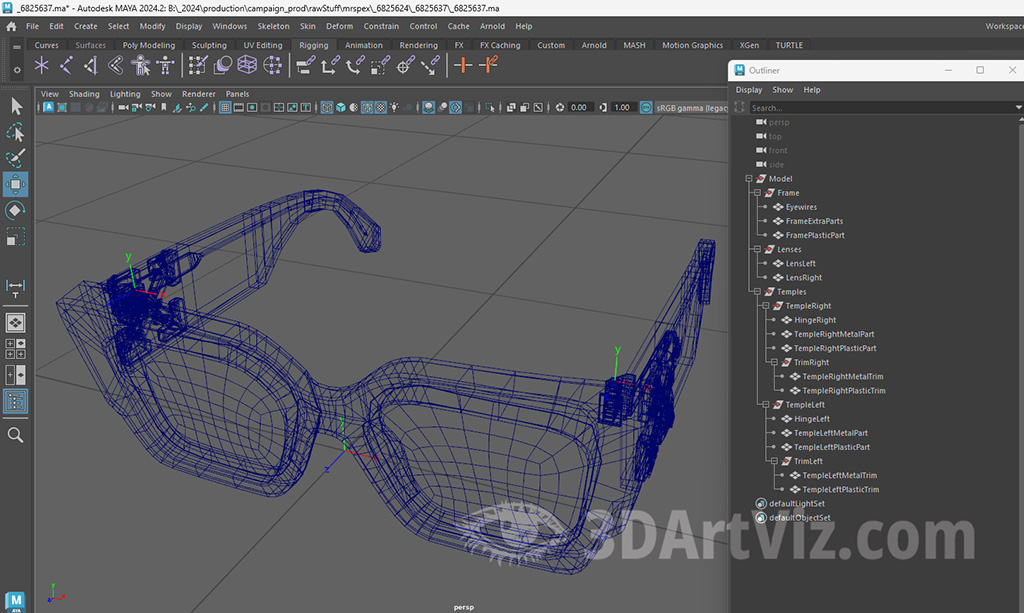Select LensLeft in the Outliner
The width and height of the screenshot is (1024, 613).
coord(800,264)
